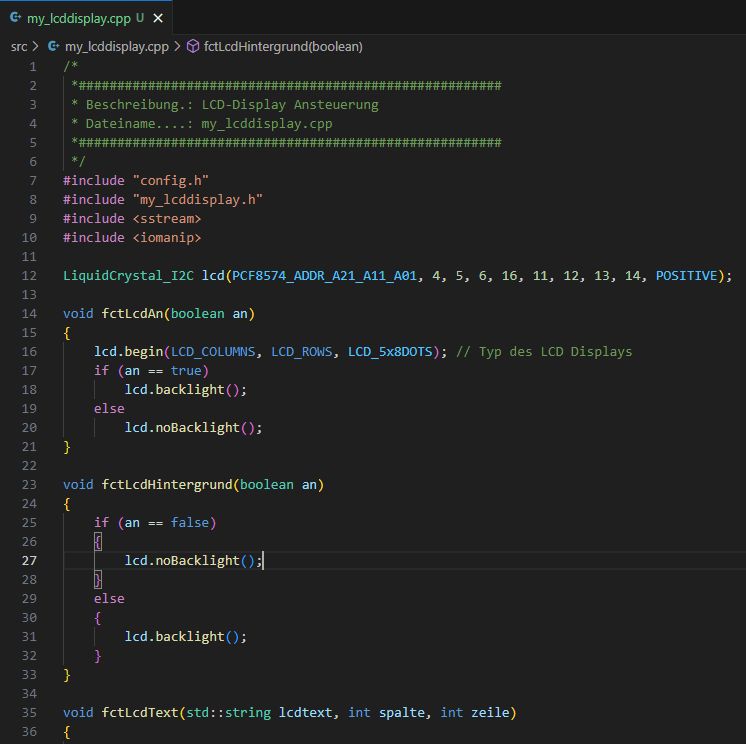Viewport: 746px width, 744px height.
Task: Click the chevron right after src breadcrumb
Action: pyautogui.click(x=36, y=46)
